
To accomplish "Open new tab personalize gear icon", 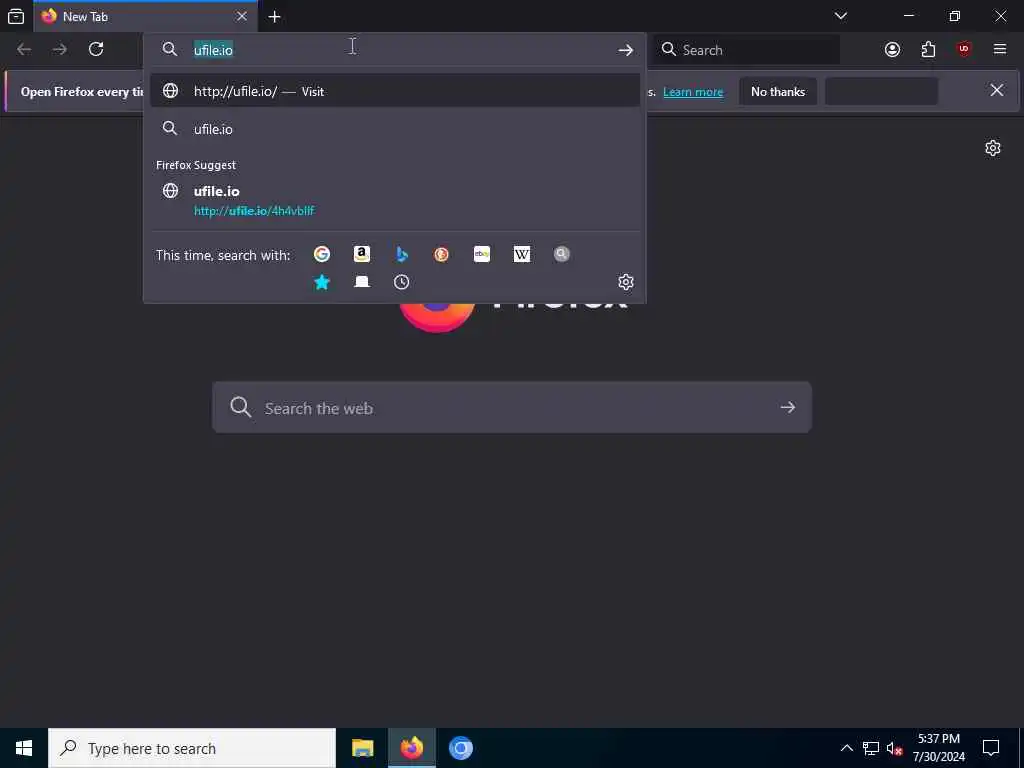I will 993,148.
